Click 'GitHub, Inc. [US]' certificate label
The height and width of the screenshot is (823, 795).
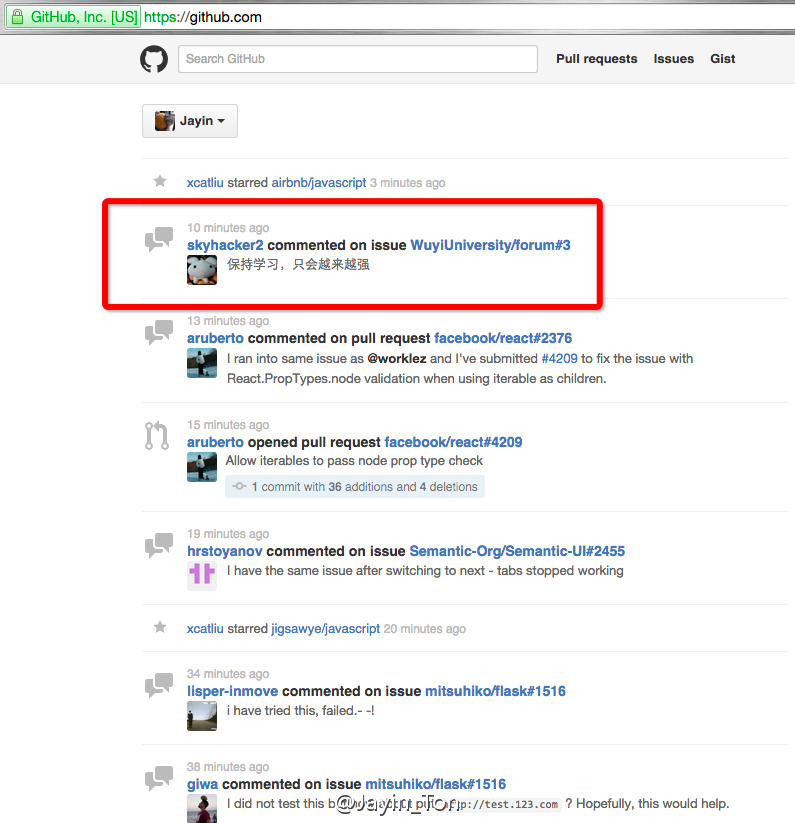84,17
